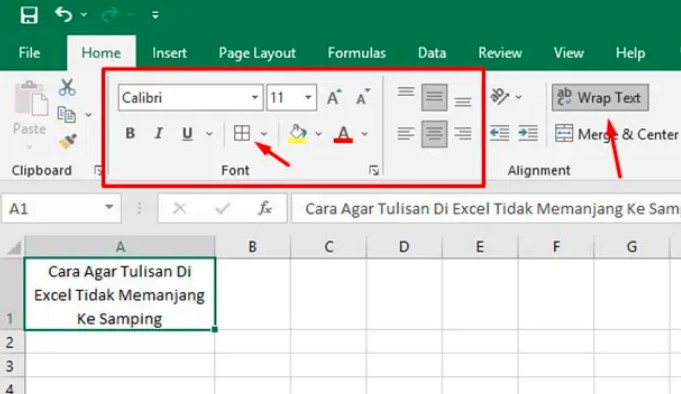Image resolution: width=681 pixels, height=394 pixels.
Task: Click the Save icon in the title bar
Action: tap(29, 15)
